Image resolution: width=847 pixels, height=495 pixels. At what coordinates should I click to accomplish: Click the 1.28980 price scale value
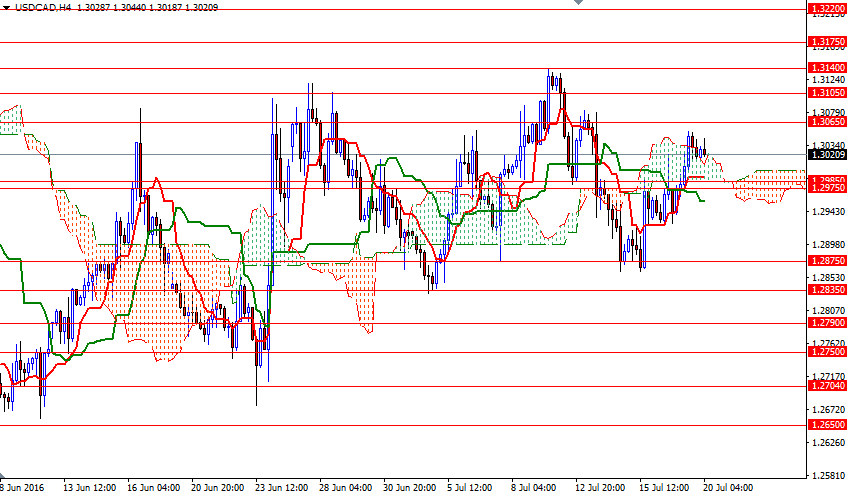(828, 245)
